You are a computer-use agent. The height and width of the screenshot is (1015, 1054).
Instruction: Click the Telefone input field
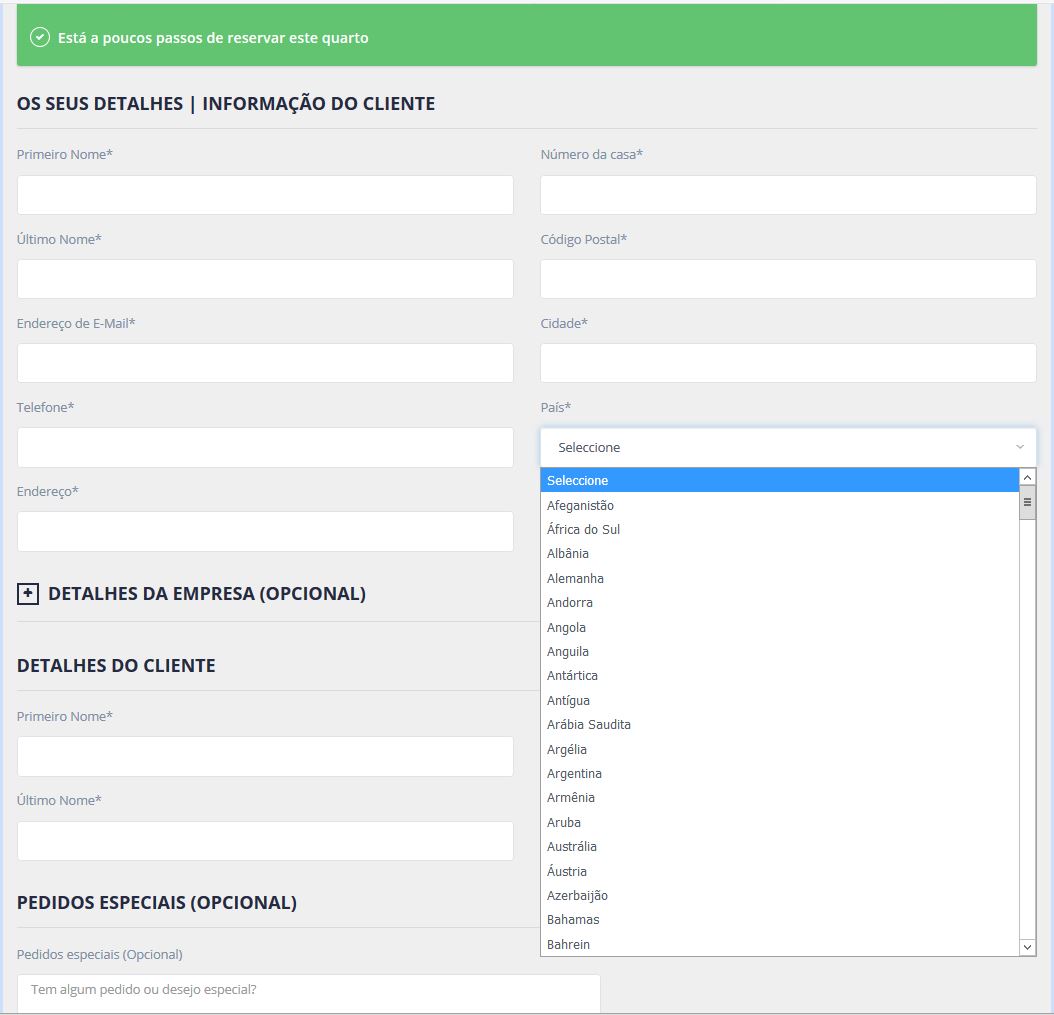point(265,447)
